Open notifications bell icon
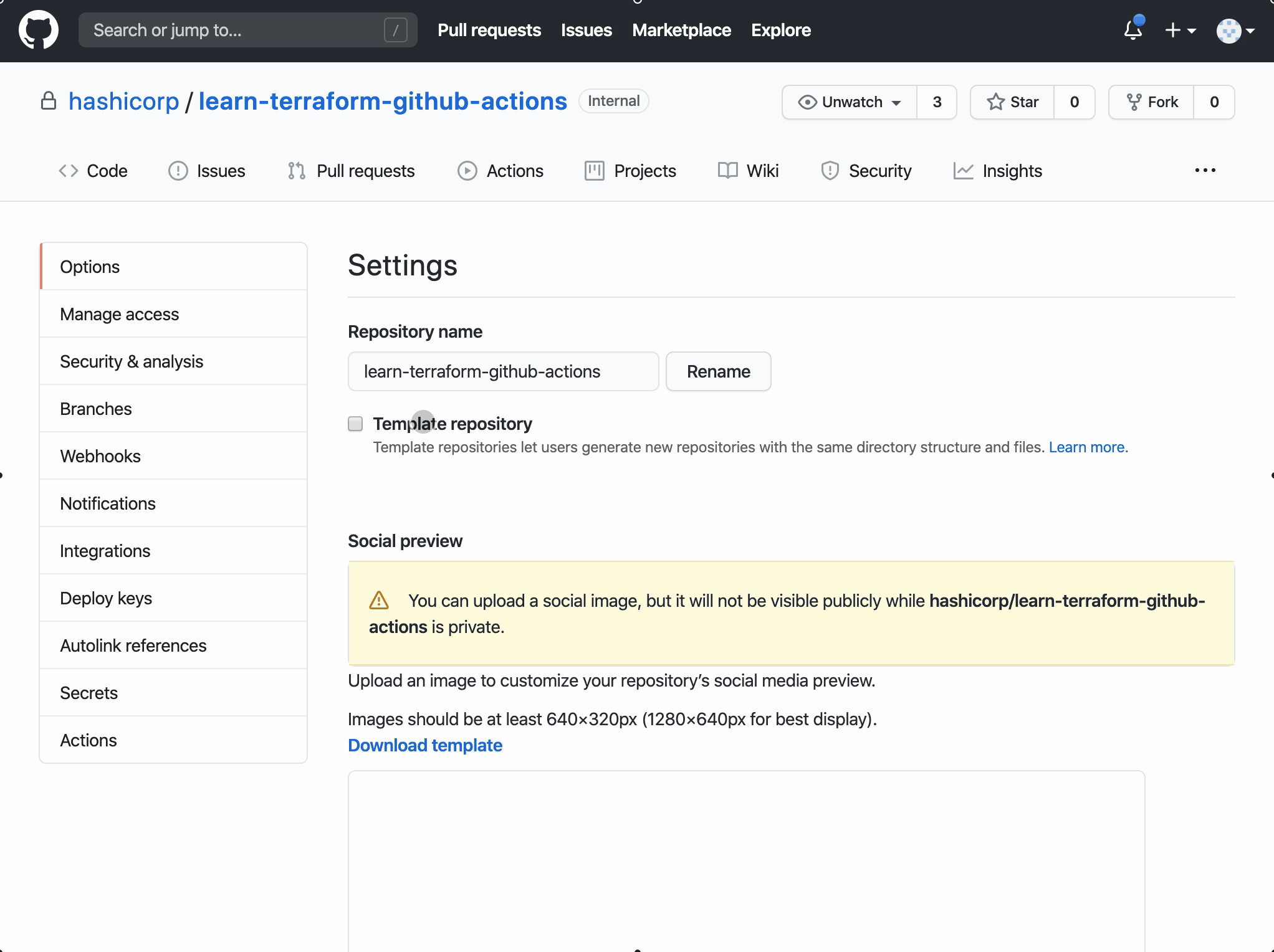This screenshot has width=1274, height=952. pyautogui.click(x=1133, y=29)
